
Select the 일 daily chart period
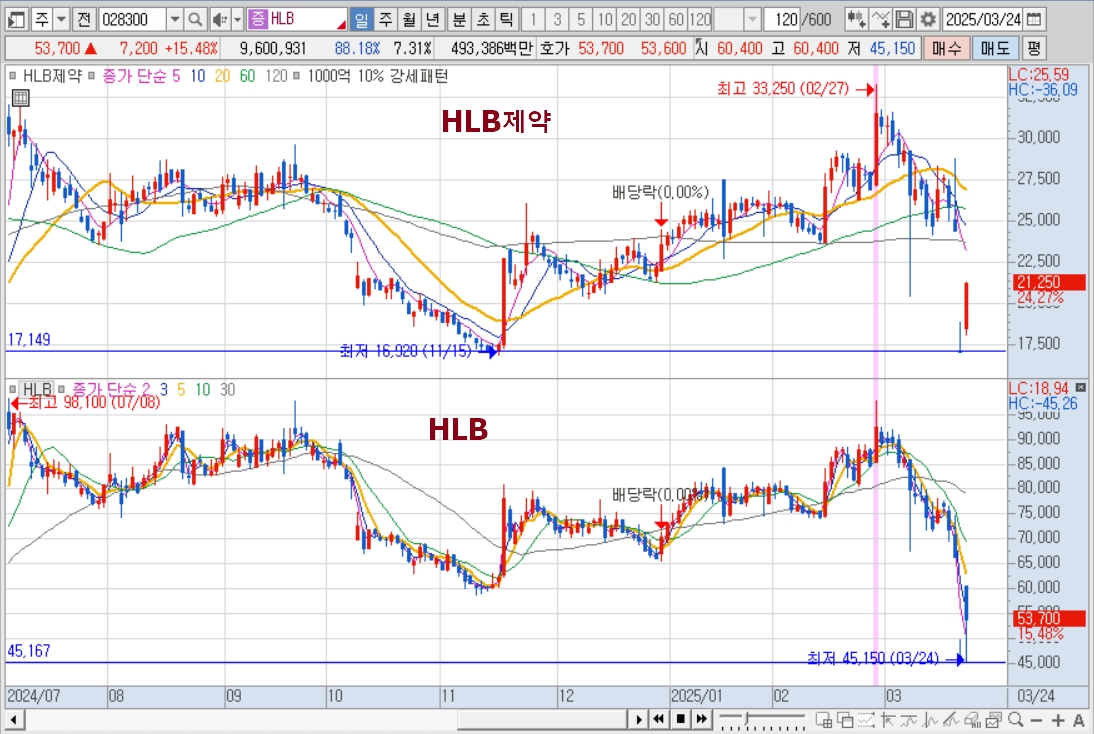(361, 20)
